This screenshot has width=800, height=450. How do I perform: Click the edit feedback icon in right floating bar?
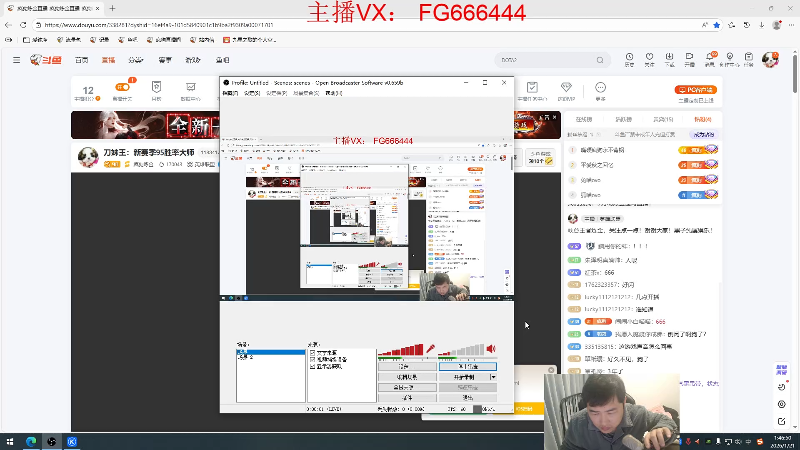(782, 421)
